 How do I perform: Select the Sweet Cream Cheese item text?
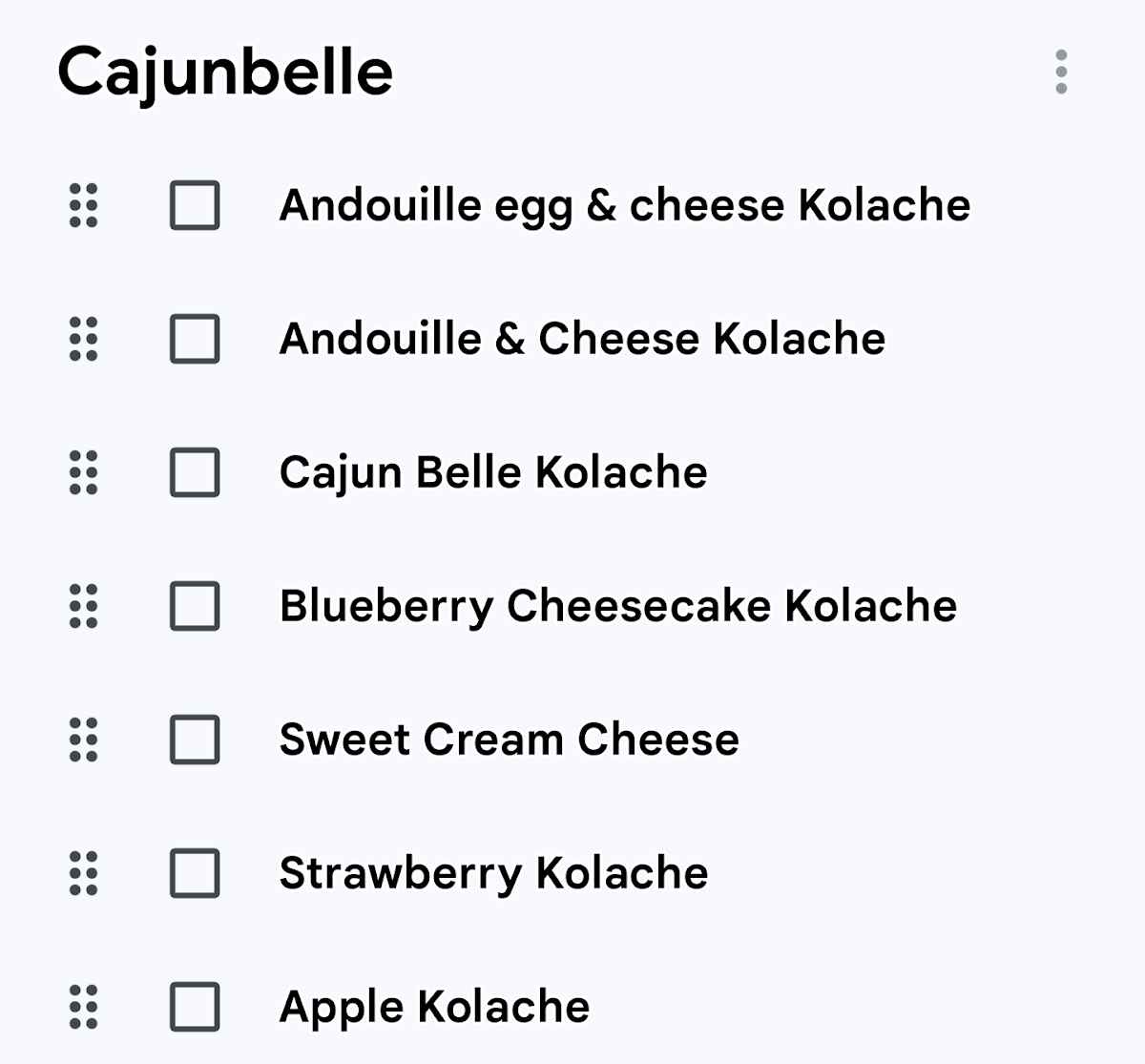tap(509, 740)
